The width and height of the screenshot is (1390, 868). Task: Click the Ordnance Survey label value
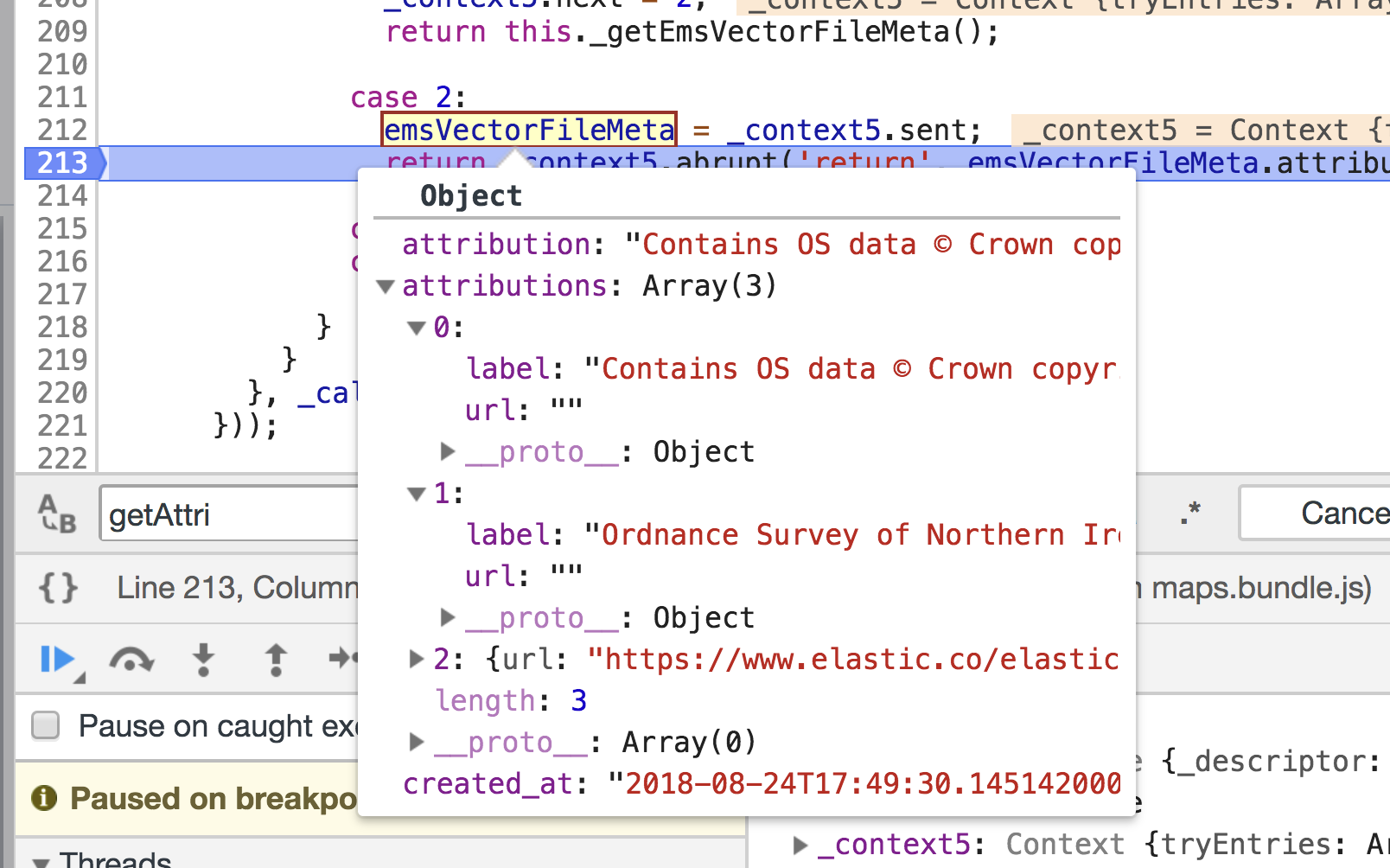[852, 535]
